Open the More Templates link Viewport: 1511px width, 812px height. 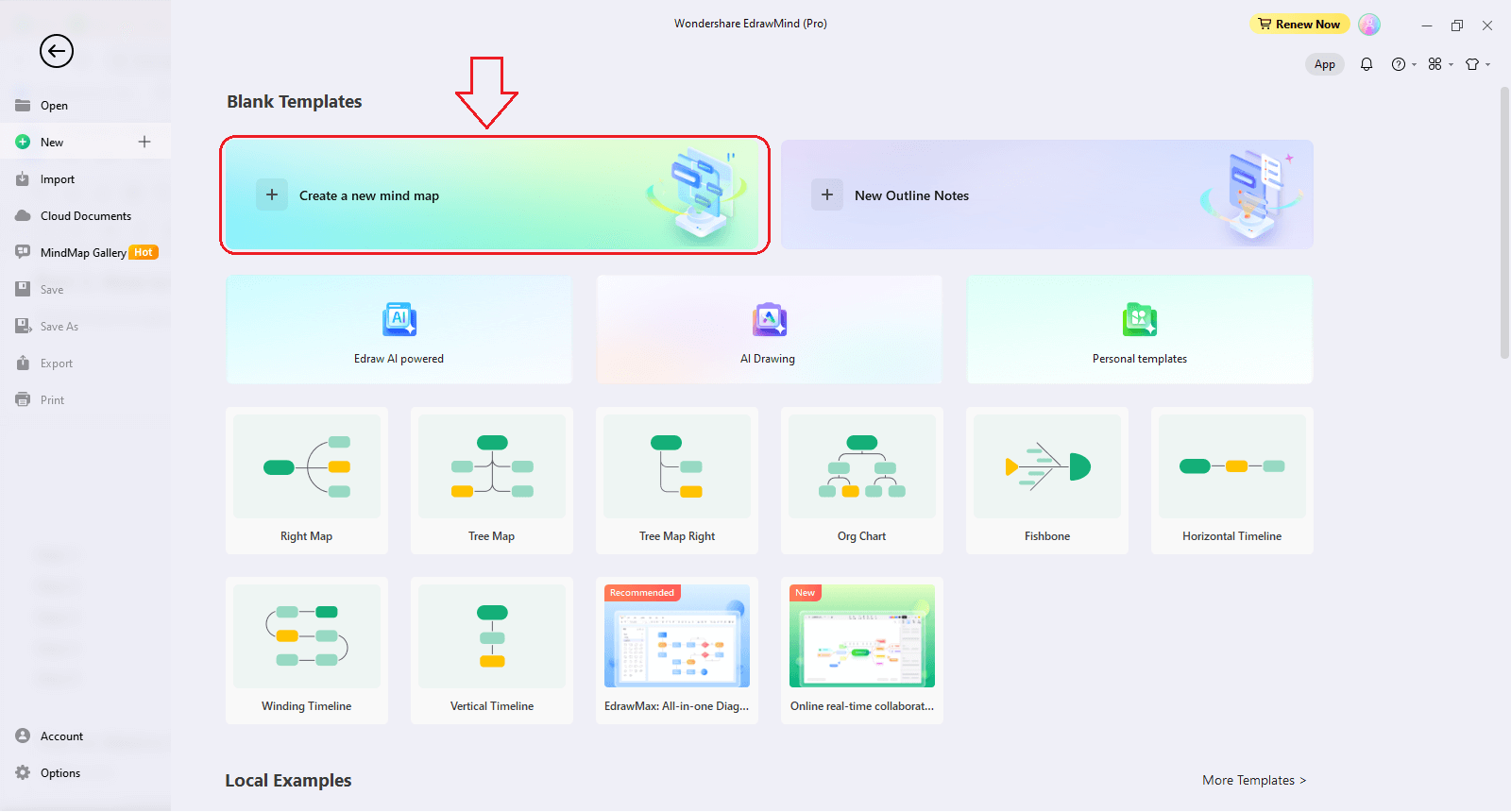pos(1254,780)
